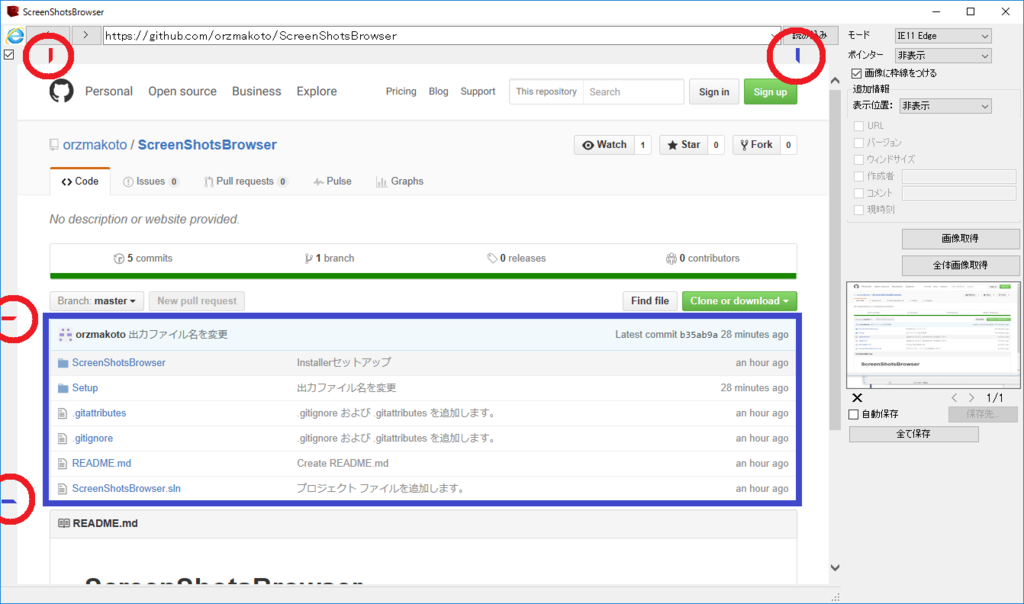Switch to the Pull requests tab
The height and width of the screenshot is (604, 1024).
[x=246, y=182]
